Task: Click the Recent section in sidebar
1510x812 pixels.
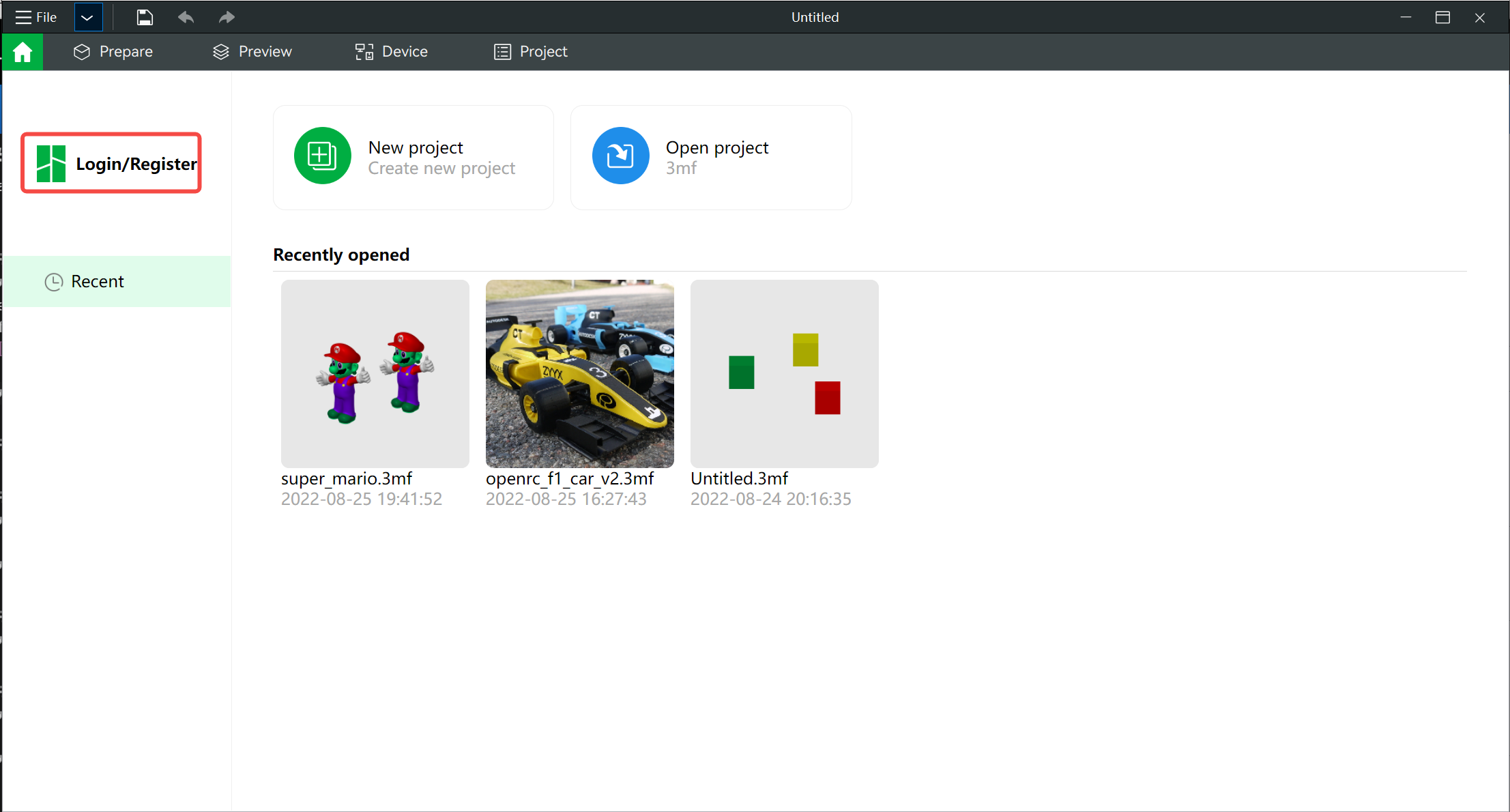Action: [116, 281]
